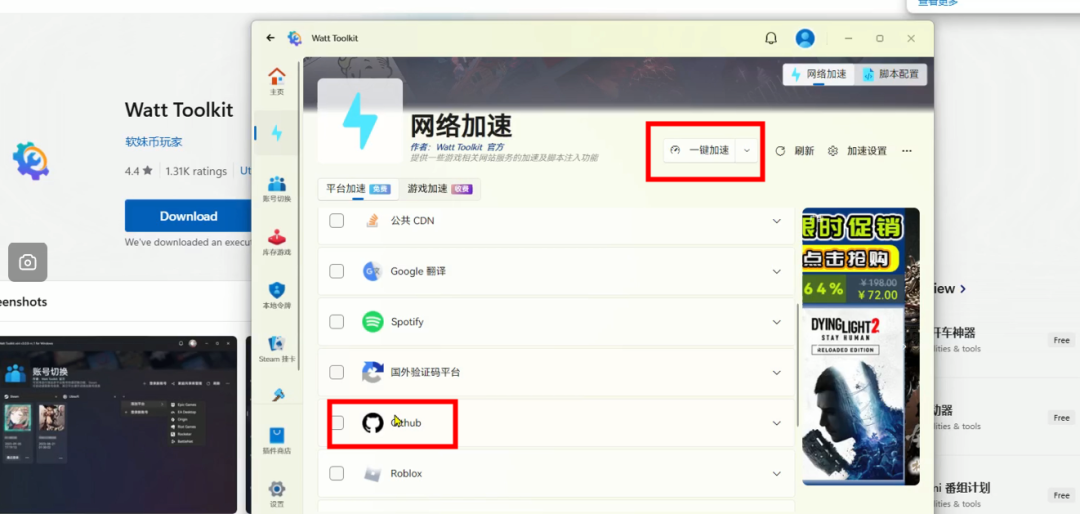This screenshot has width=1080, height=514.
Task: Click the Roblox row label
Action: 406,473
